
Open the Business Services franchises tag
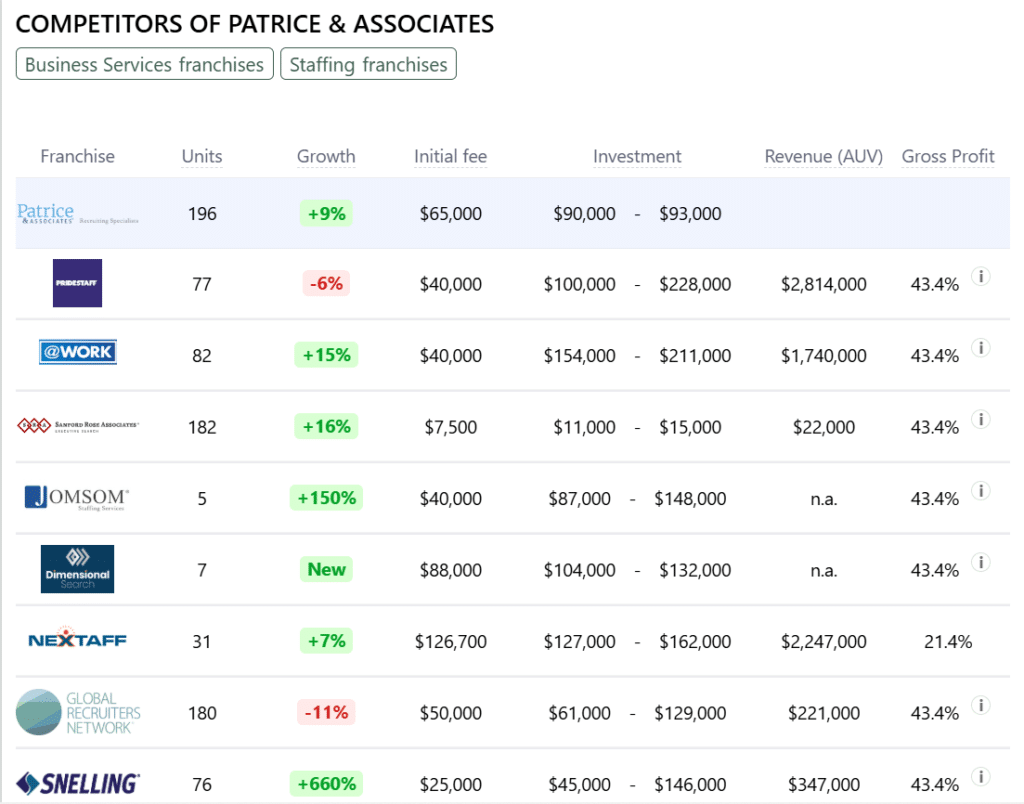pyautogui.click(x=144, y=64)
